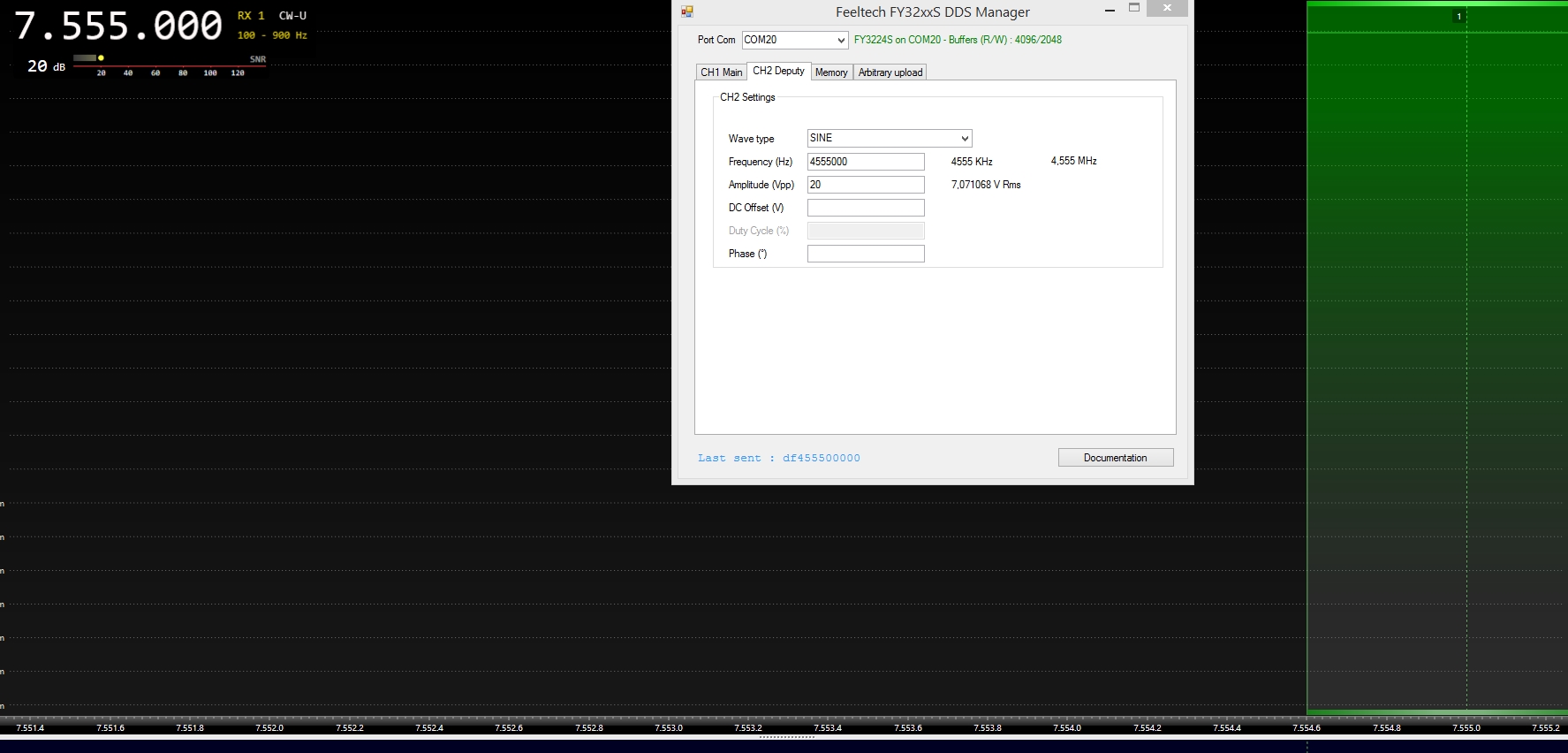Click the Amplitude (Vpp) input field
Image resolution: width=1568 pixels, height=753 pixels.
click(866, 185)
